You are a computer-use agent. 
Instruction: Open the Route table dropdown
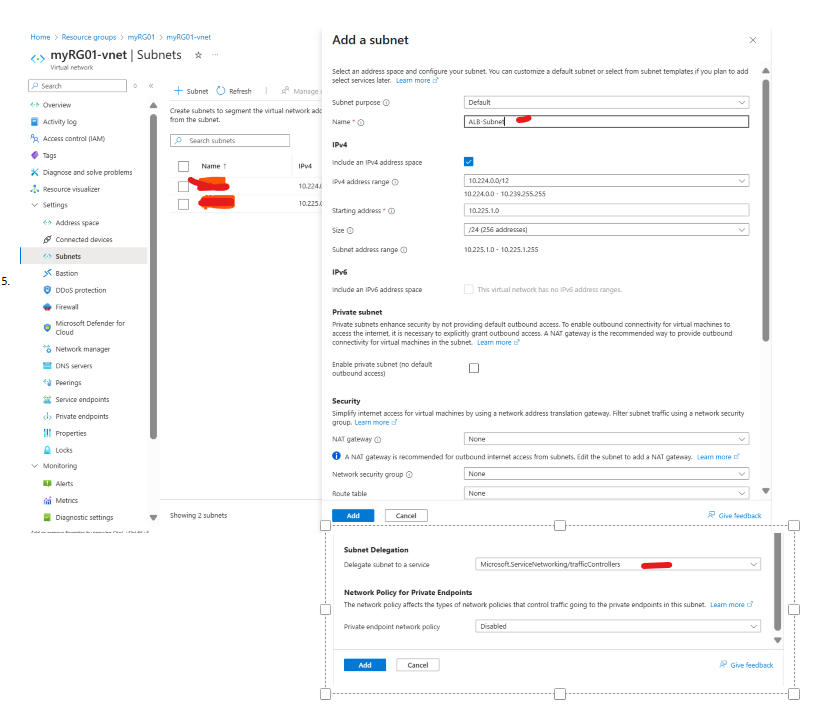tap(606, 493)
